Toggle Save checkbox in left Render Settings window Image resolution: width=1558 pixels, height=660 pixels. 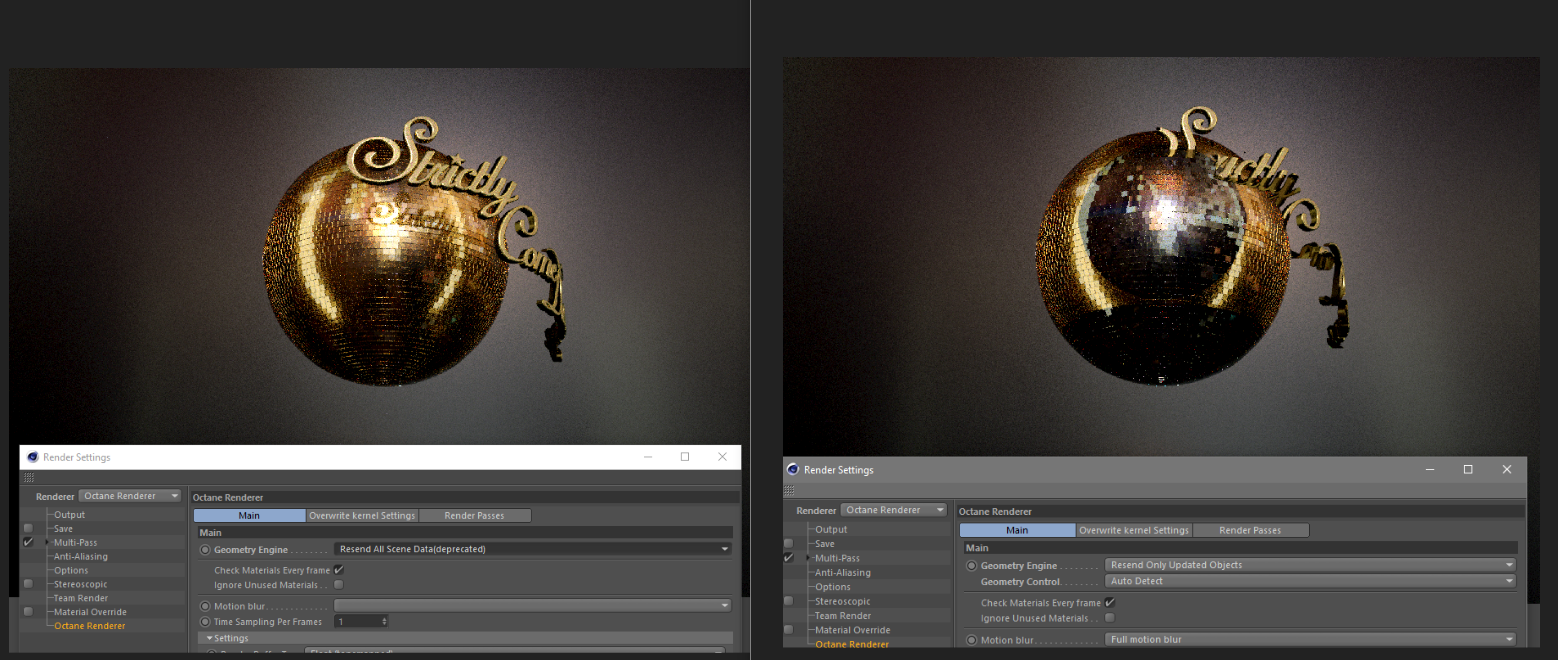[28, 528]
